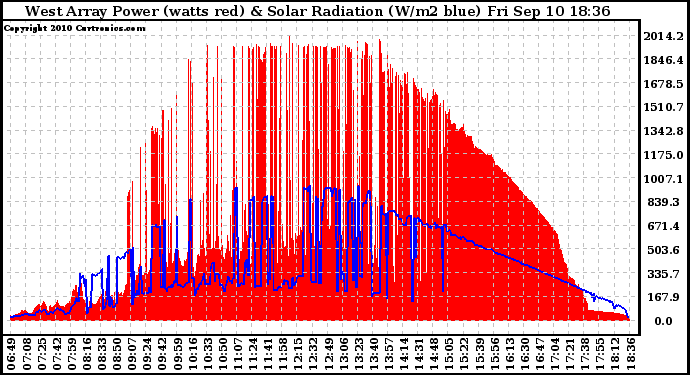The height and width of the screenshot is (375, 690).
Task: Click the 09:42 time label
Action: pos(162,353)
